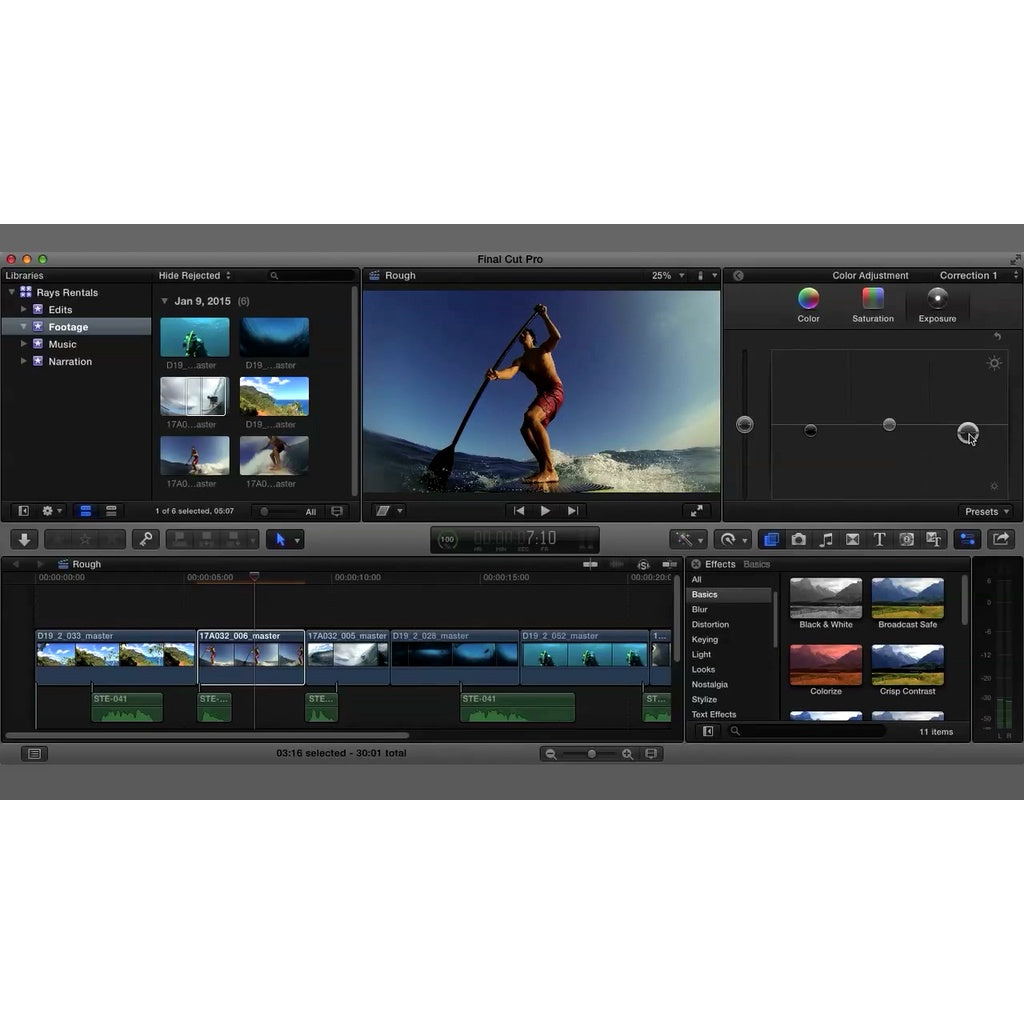Expand the Music item in Libraries
The width and height of the screenshot is (1024, 1024).
[23, 344]
